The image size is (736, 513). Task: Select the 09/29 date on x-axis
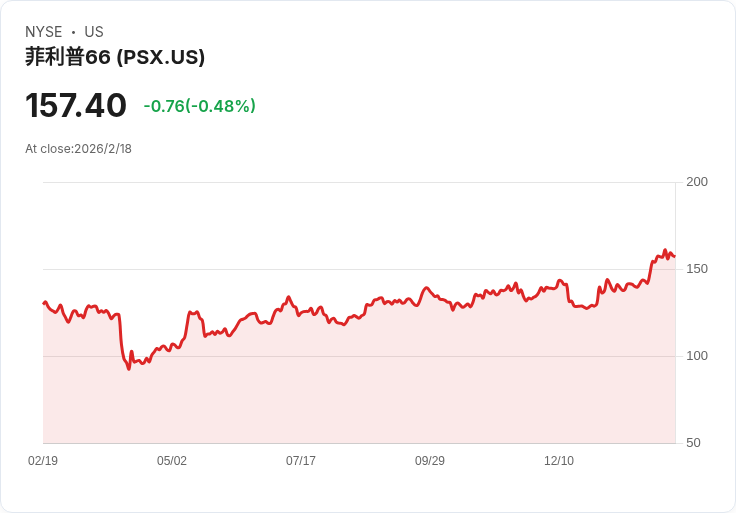tap(430, 461)
